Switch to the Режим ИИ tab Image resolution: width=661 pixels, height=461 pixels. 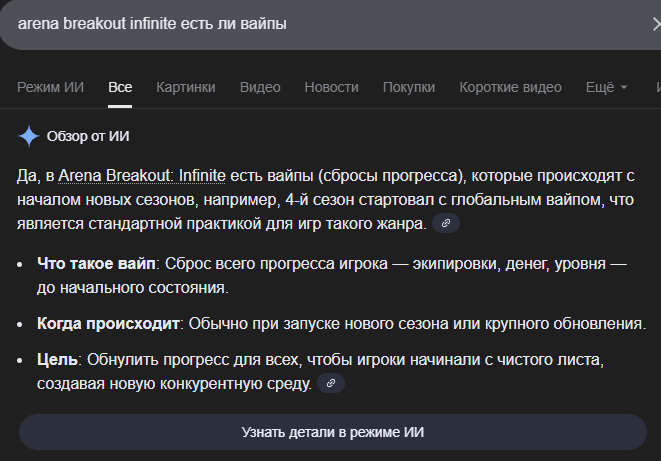click(x=51, y=87)
